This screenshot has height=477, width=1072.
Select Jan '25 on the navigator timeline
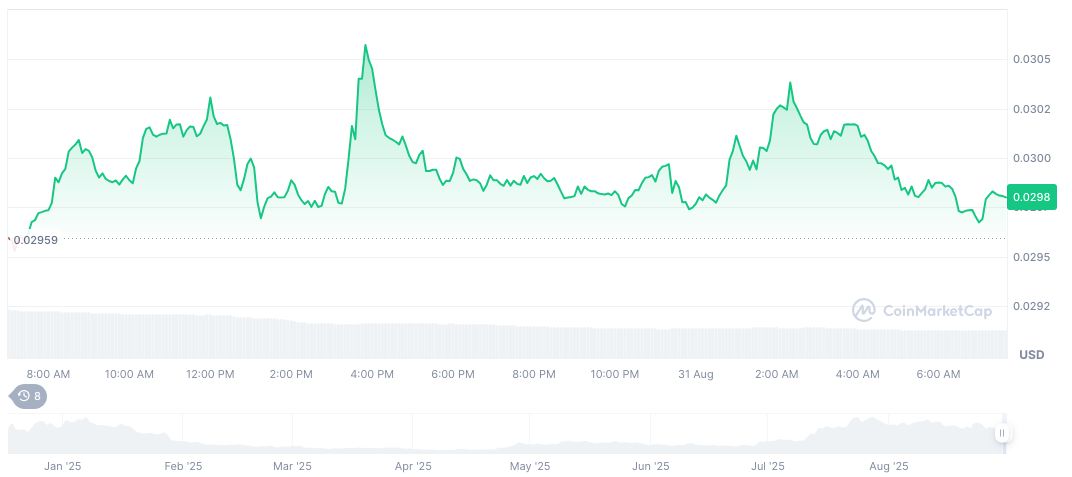[62, 466]
